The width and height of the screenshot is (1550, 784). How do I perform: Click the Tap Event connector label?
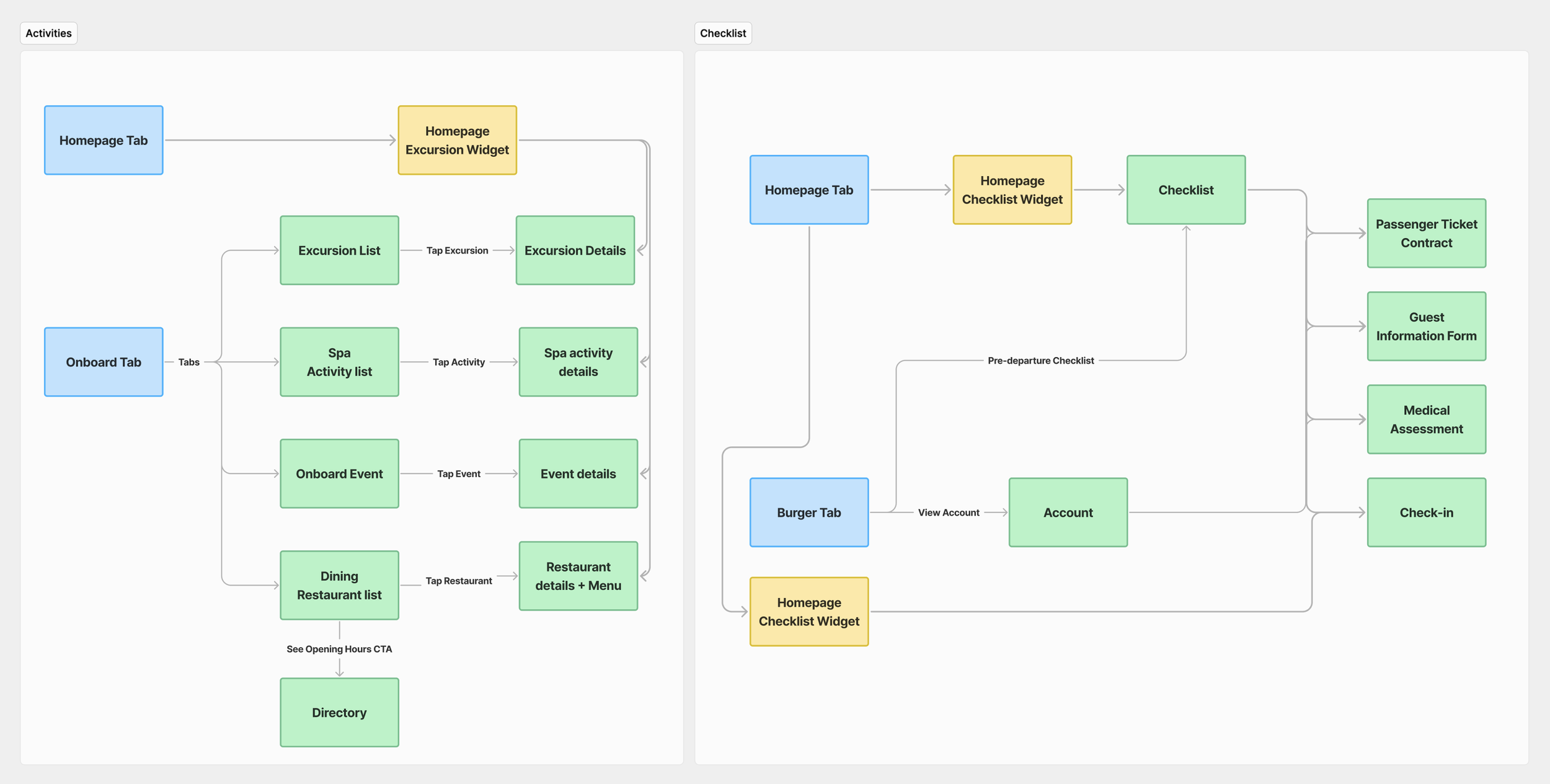[459, 473]
